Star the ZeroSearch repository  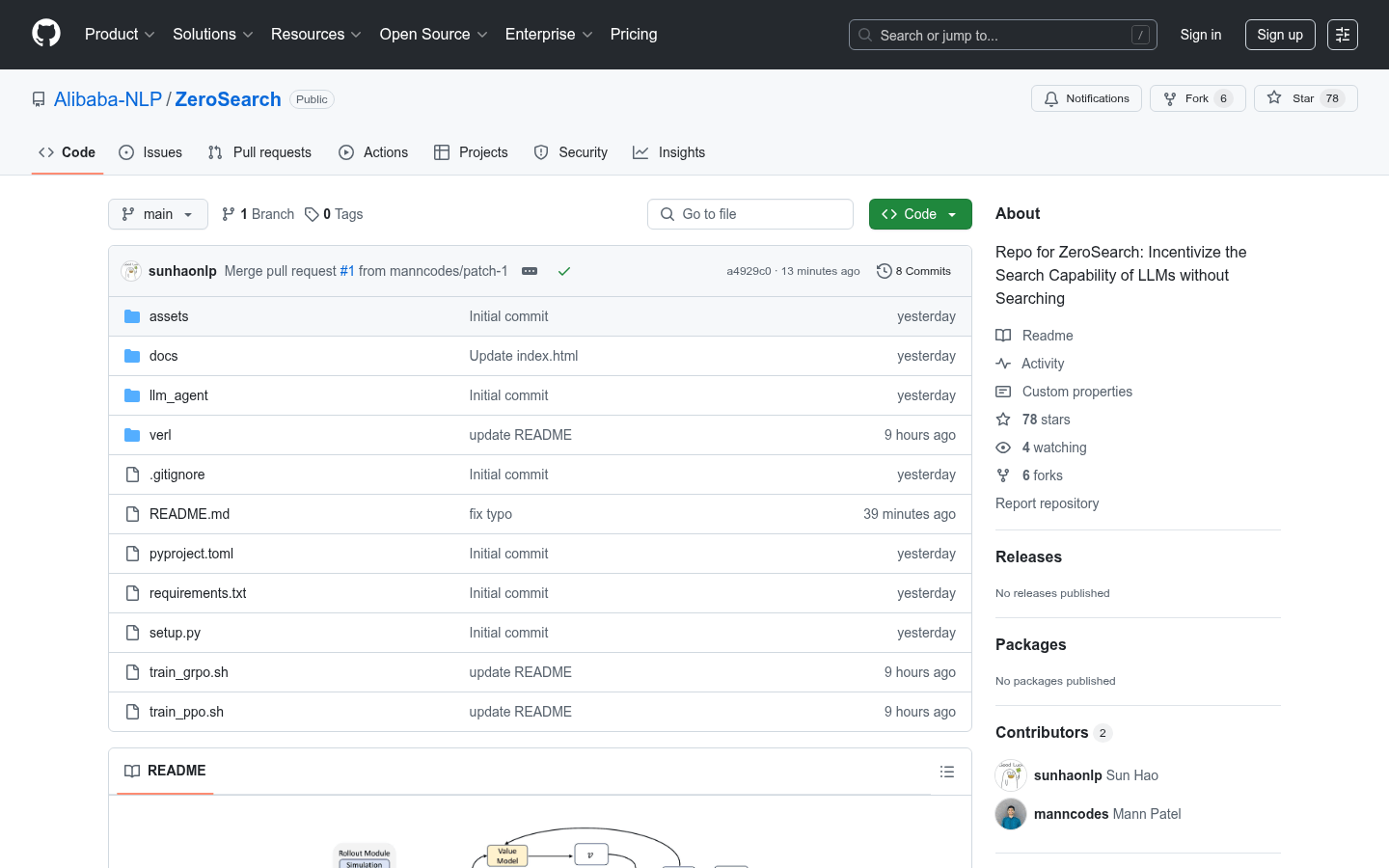pos(1304,98)
